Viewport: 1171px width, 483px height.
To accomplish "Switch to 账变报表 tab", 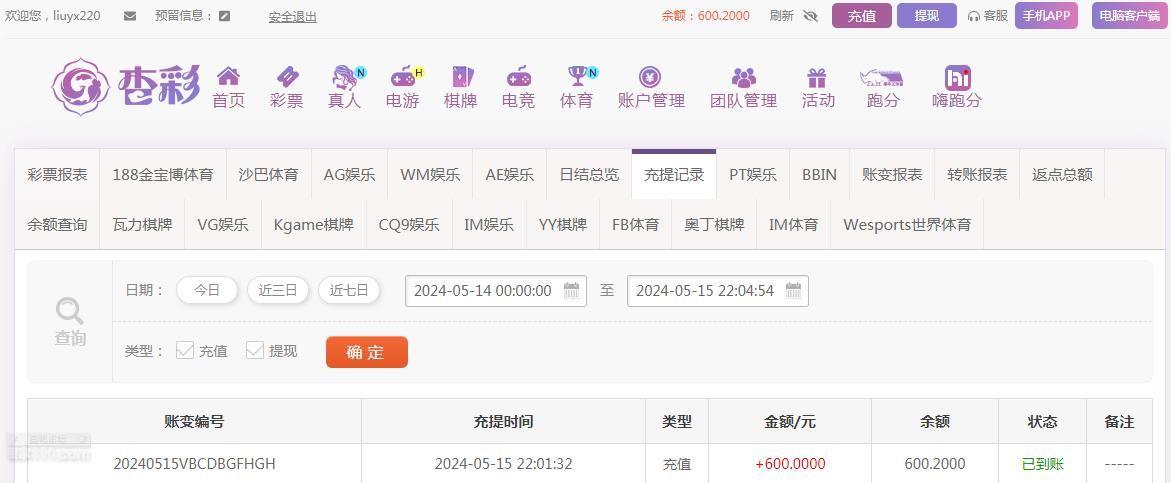I will (x=892, y=175).
